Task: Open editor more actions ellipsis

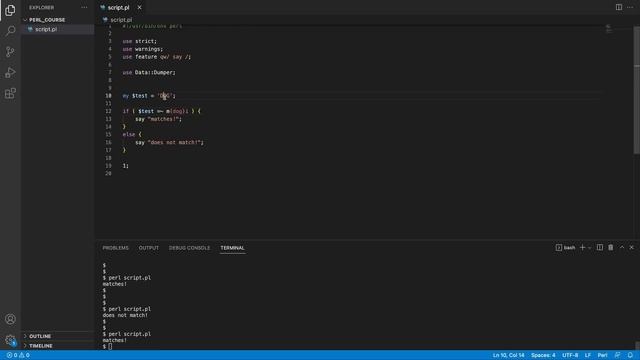Action: (x=630, y=7)
